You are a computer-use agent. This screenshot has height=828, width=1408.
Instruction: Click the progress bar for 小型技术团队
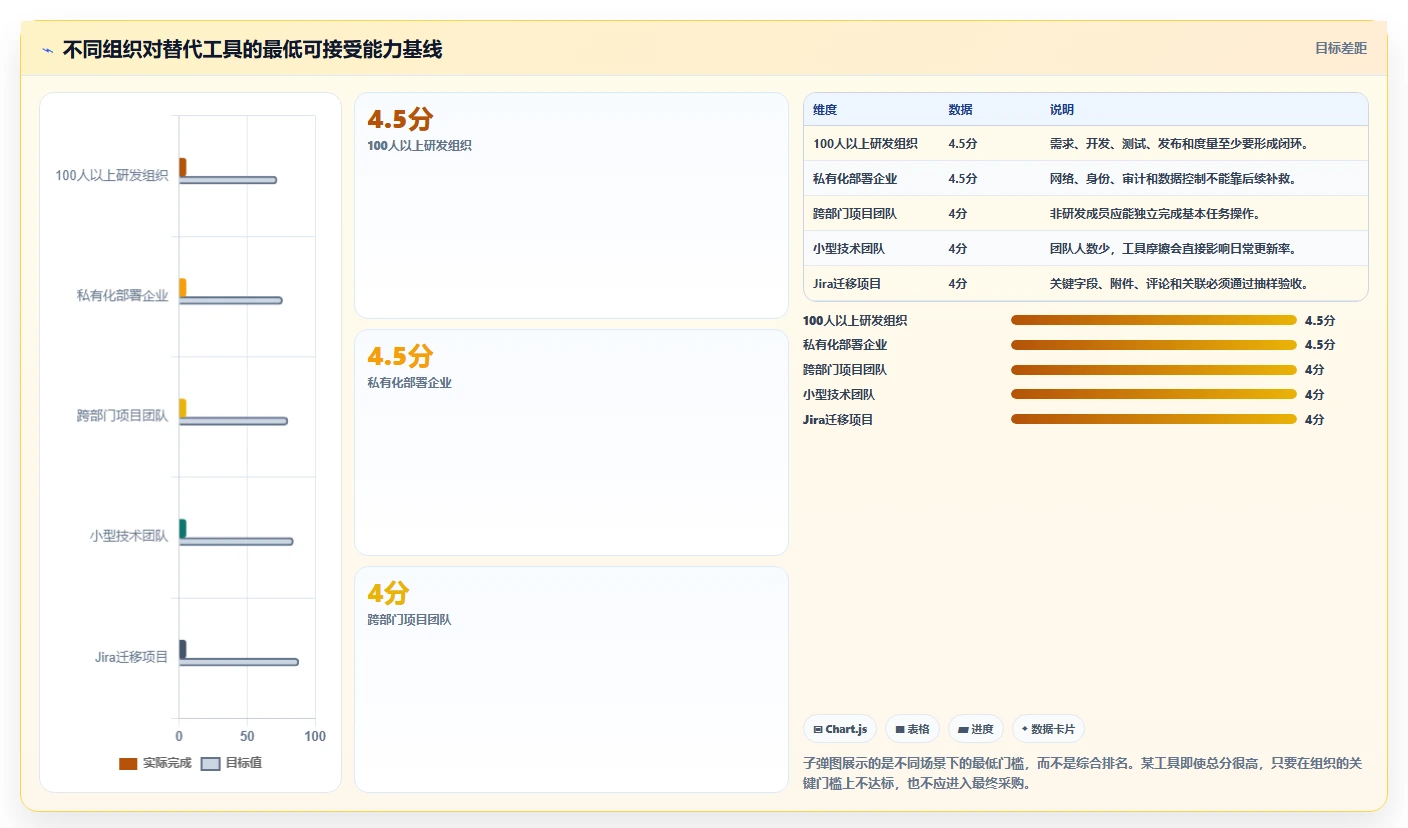pyautogui.click(x=1154, y=394)
